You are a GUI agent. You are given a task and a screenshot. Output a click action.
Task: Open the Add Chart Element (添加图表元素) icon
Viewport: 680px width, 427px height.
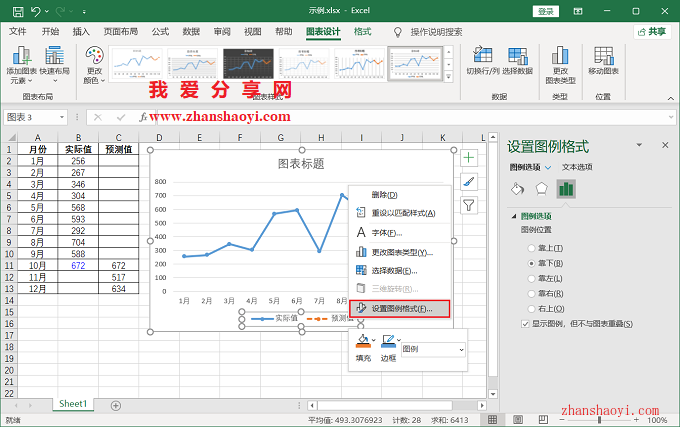21,55
